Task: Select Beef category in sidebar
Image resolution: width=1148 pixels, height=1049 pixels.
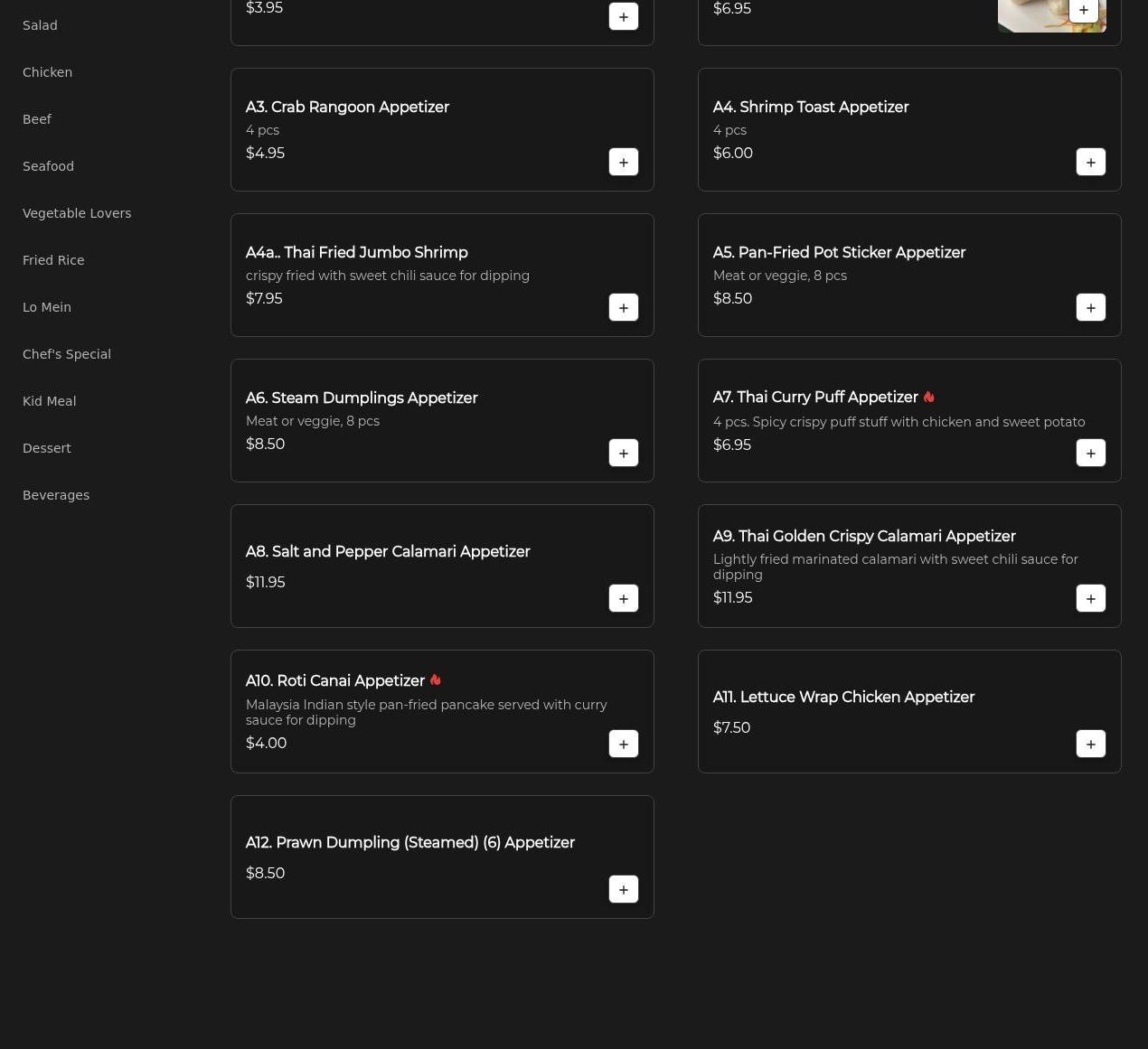Action: coord(37,119)
